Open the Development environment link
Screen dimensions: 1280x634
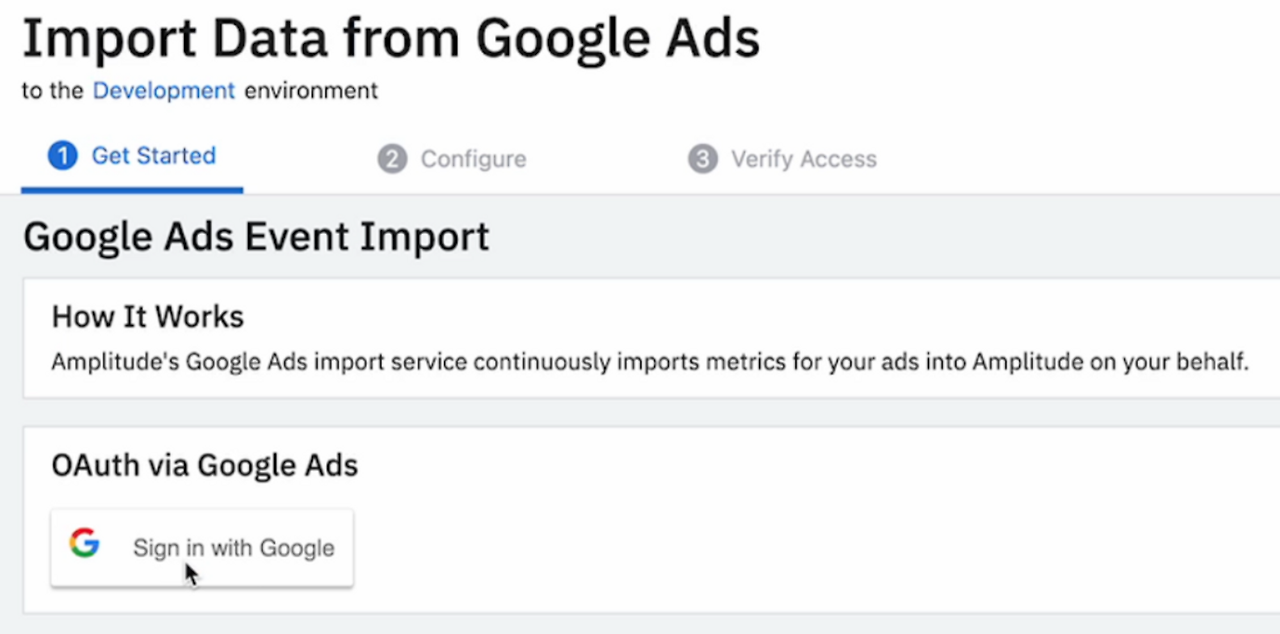164,91
